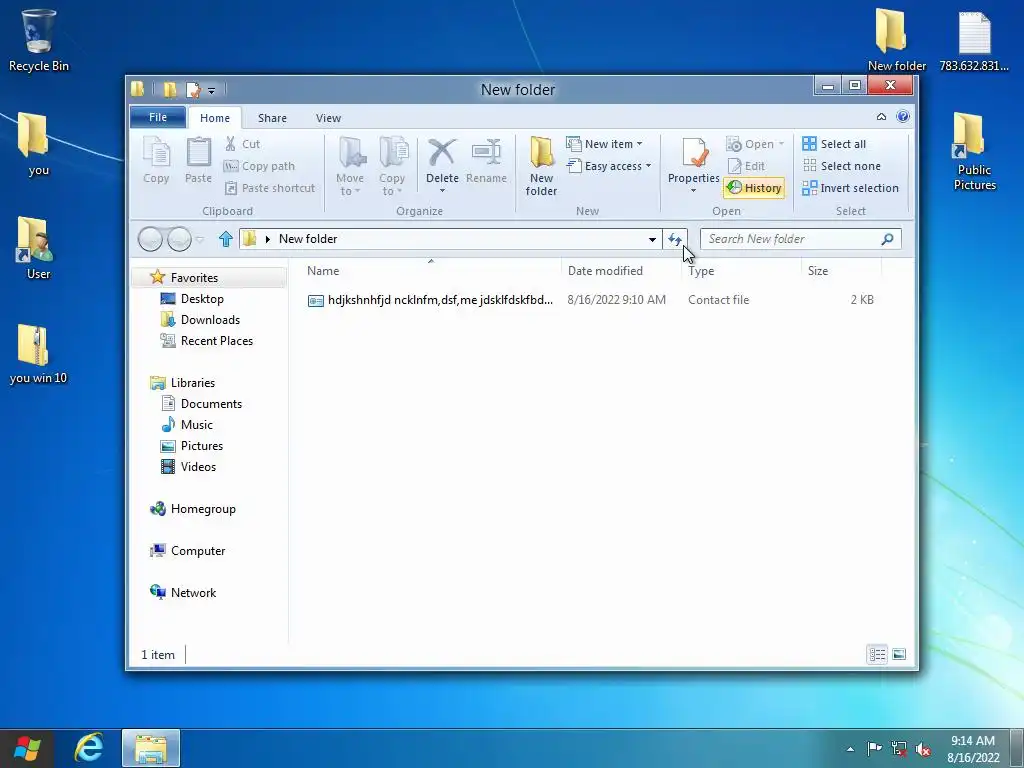Open recent locations dropdown arrow

coord(200,240)
